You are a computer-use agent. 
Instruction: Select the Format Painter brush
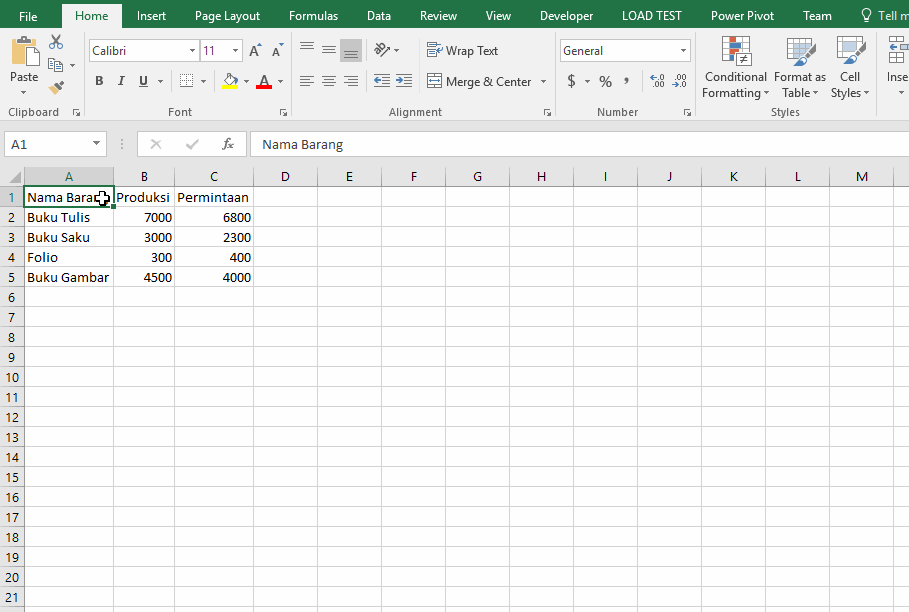[x=56, y=88]
